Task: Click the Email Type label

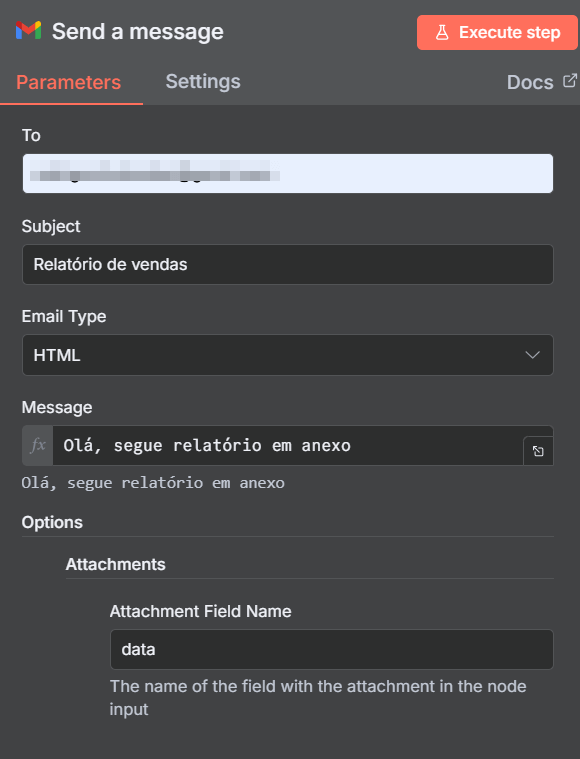Action: 64,317
